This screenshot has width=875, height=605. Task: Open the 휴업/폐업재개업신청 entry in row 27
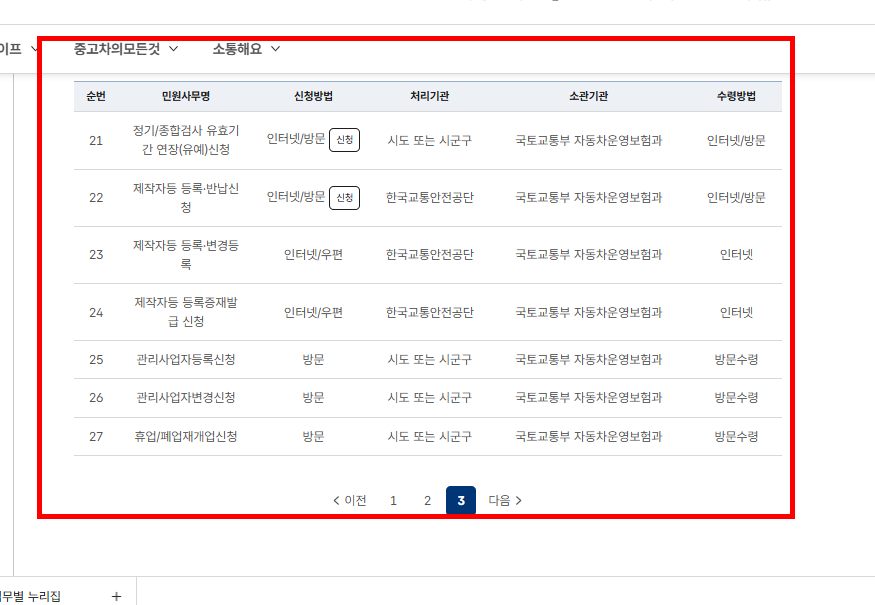pyautogui.click(x=188, y=436)
